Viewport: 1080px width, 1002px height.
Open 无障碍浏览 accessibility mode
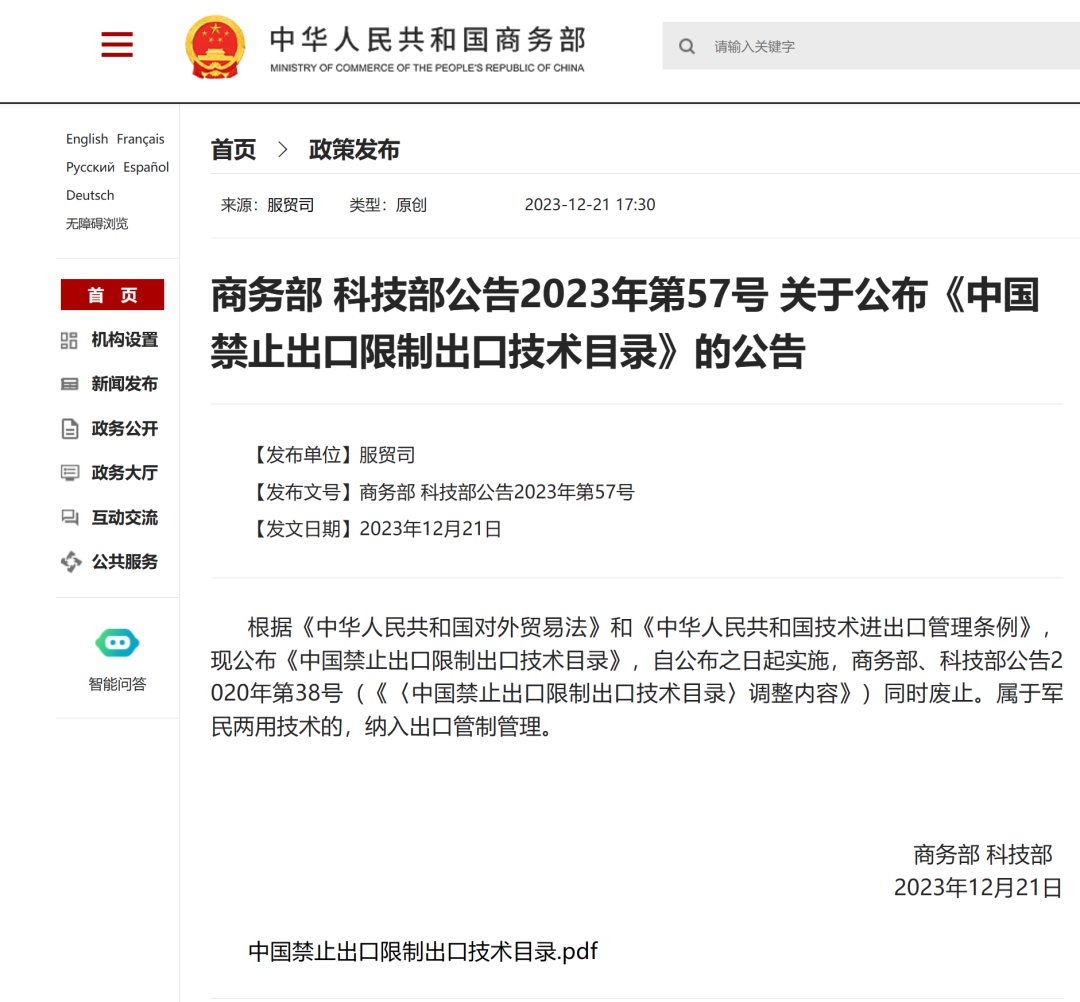point(96,224)
